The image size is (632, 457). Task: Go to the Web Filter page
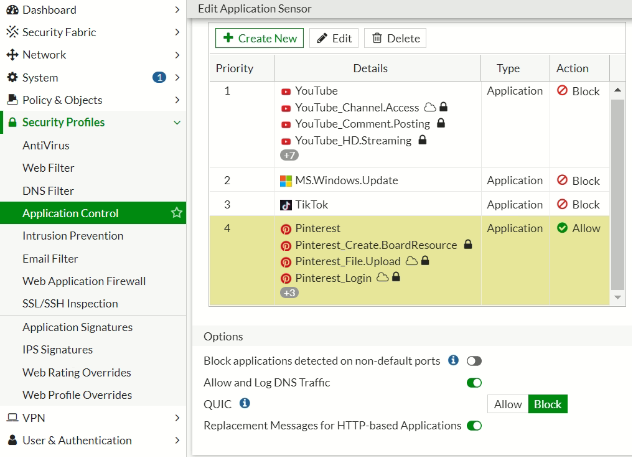coord(48,168)
